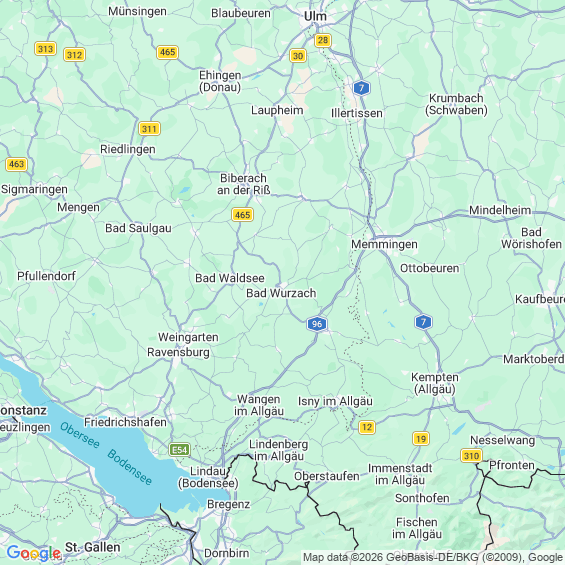Click the Friedrichshafen town label
Viewport: 565px width, 565px height.
pyautogui.click(x=125, y=422)
